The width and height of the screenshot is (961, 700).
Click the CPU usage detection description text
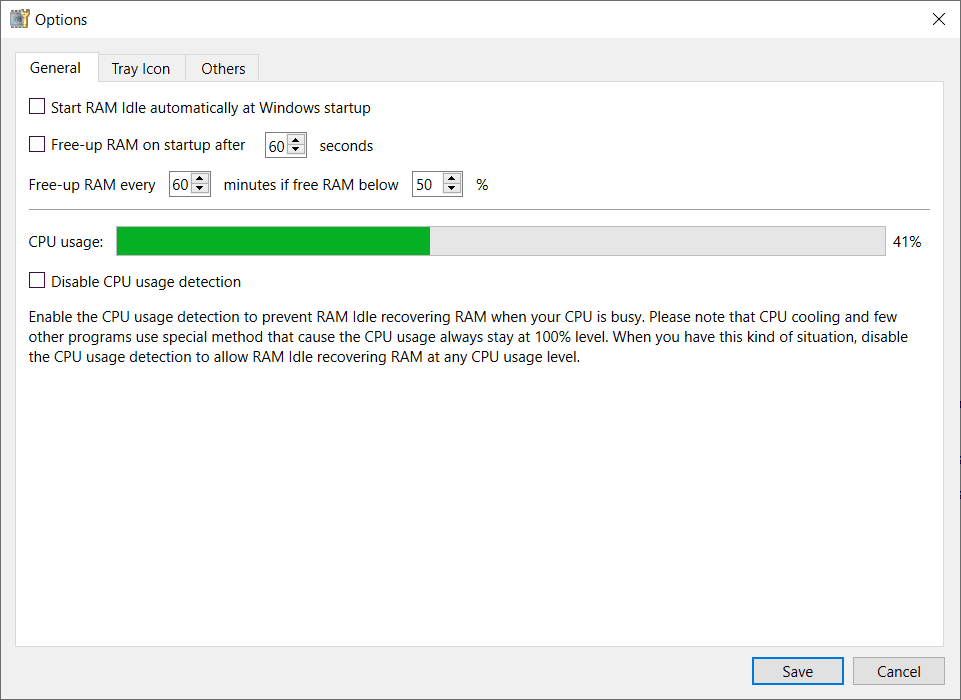point(468,337)
